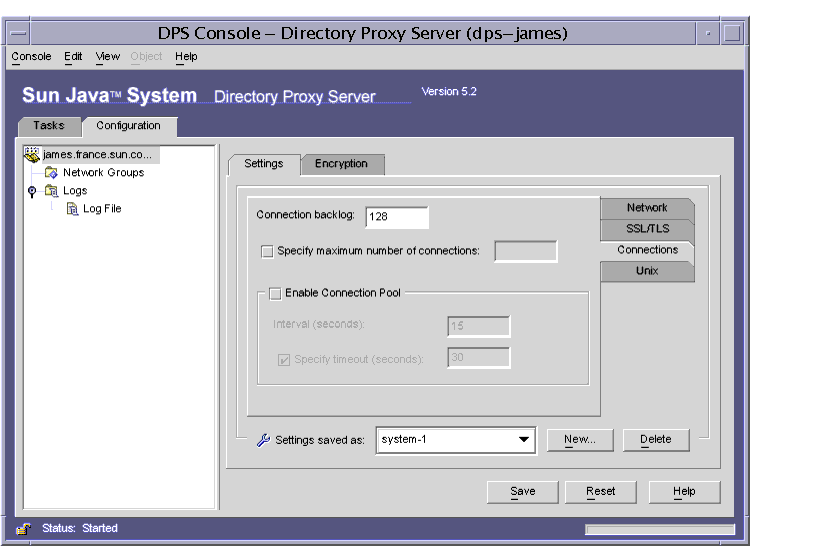This screenshot has height=554, width=822.
Task: Select the Connections side tab
Action: point(647,250)
